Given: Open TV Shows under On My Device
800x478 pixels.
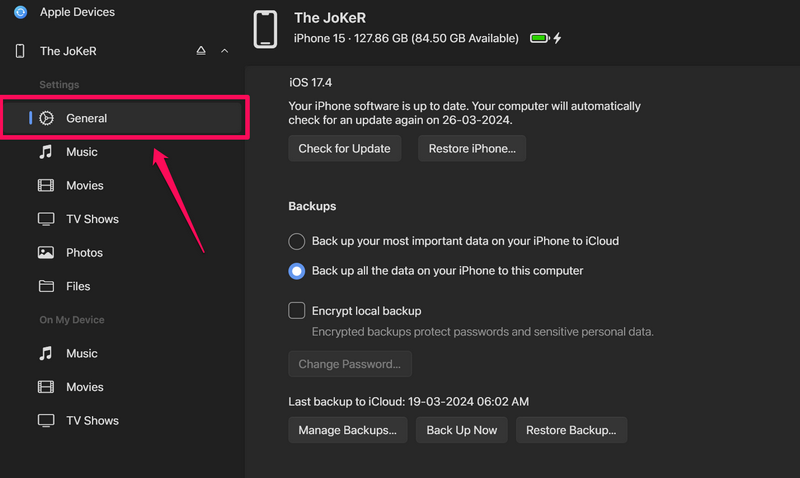Looking at the screenshot, I should coord(92,421).
